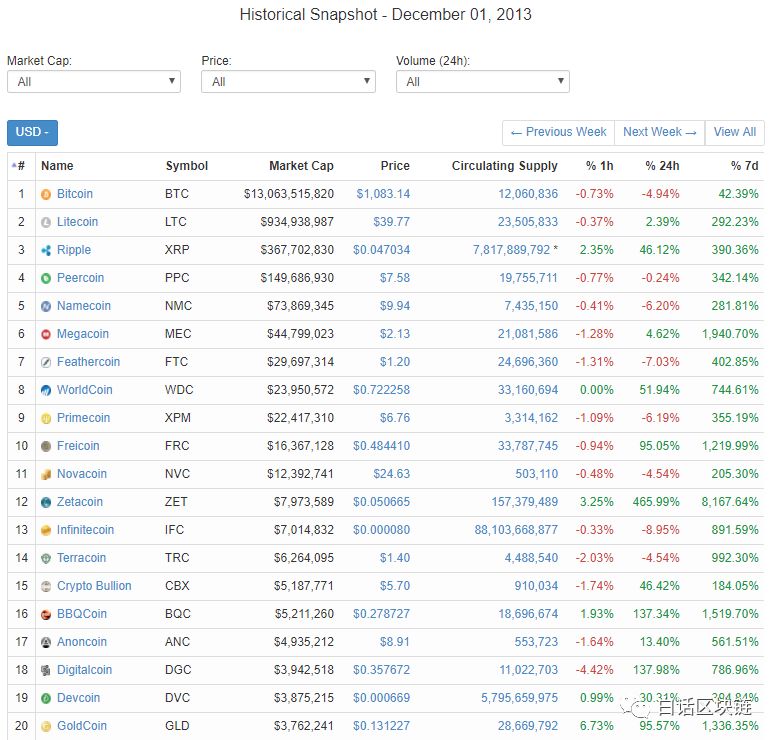Viewport: 776px width, 740px height.
Task: Click Historical Snapshot December 01, 2013 heading
Action: [386, 14]
